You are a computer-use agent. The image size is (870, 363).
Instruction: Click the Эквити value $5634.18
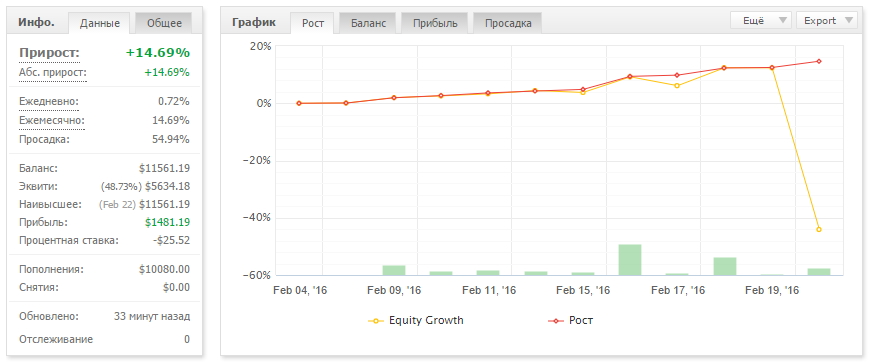(168, 186)
